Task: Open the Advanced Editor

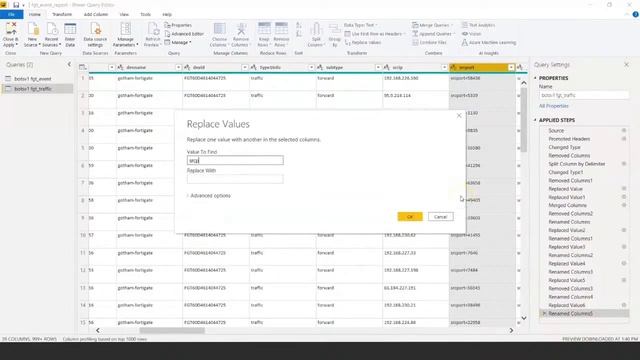Action: (184, 34)
